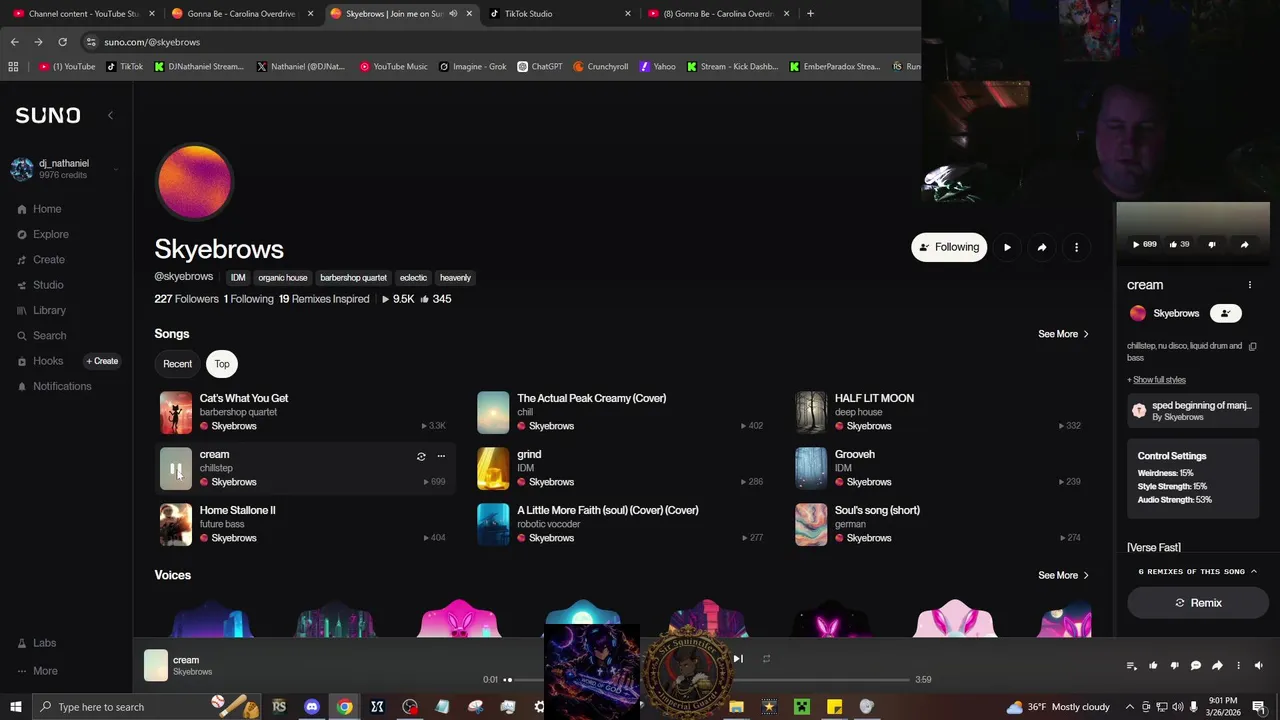Share the song from player bar
The image size is (1280, 720).
coord(1217,666)
